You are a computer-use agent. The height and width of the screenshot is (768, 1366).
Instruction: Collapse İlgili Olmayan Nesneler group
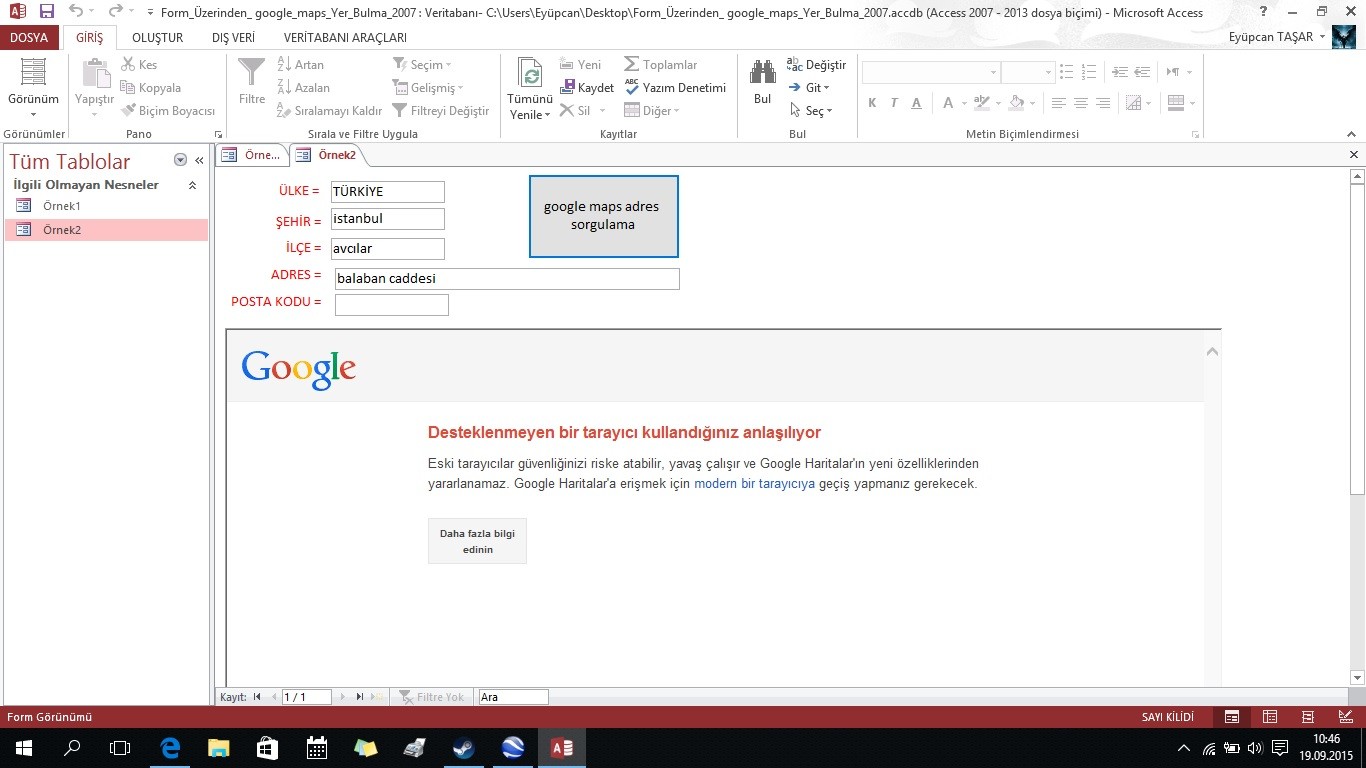pos(192,185)
